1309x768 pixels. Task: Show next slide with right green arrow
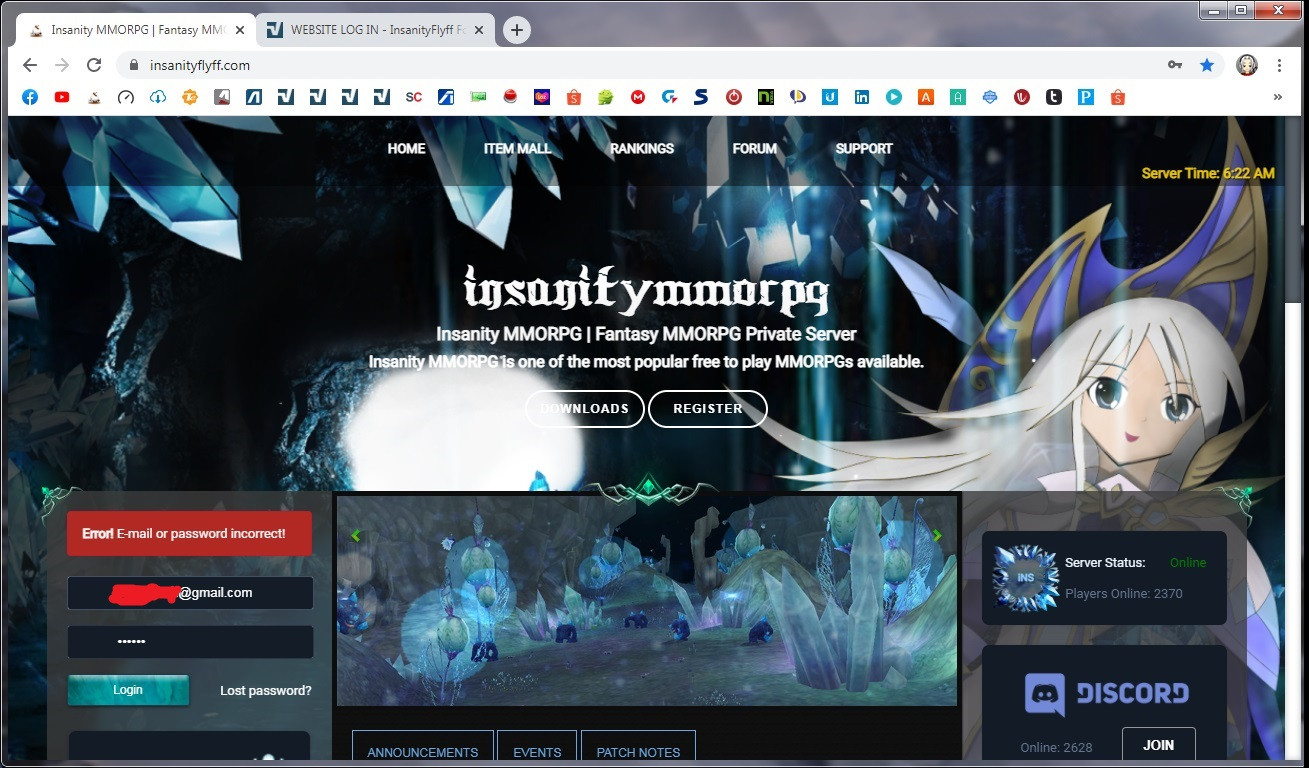tap(937, 536)
